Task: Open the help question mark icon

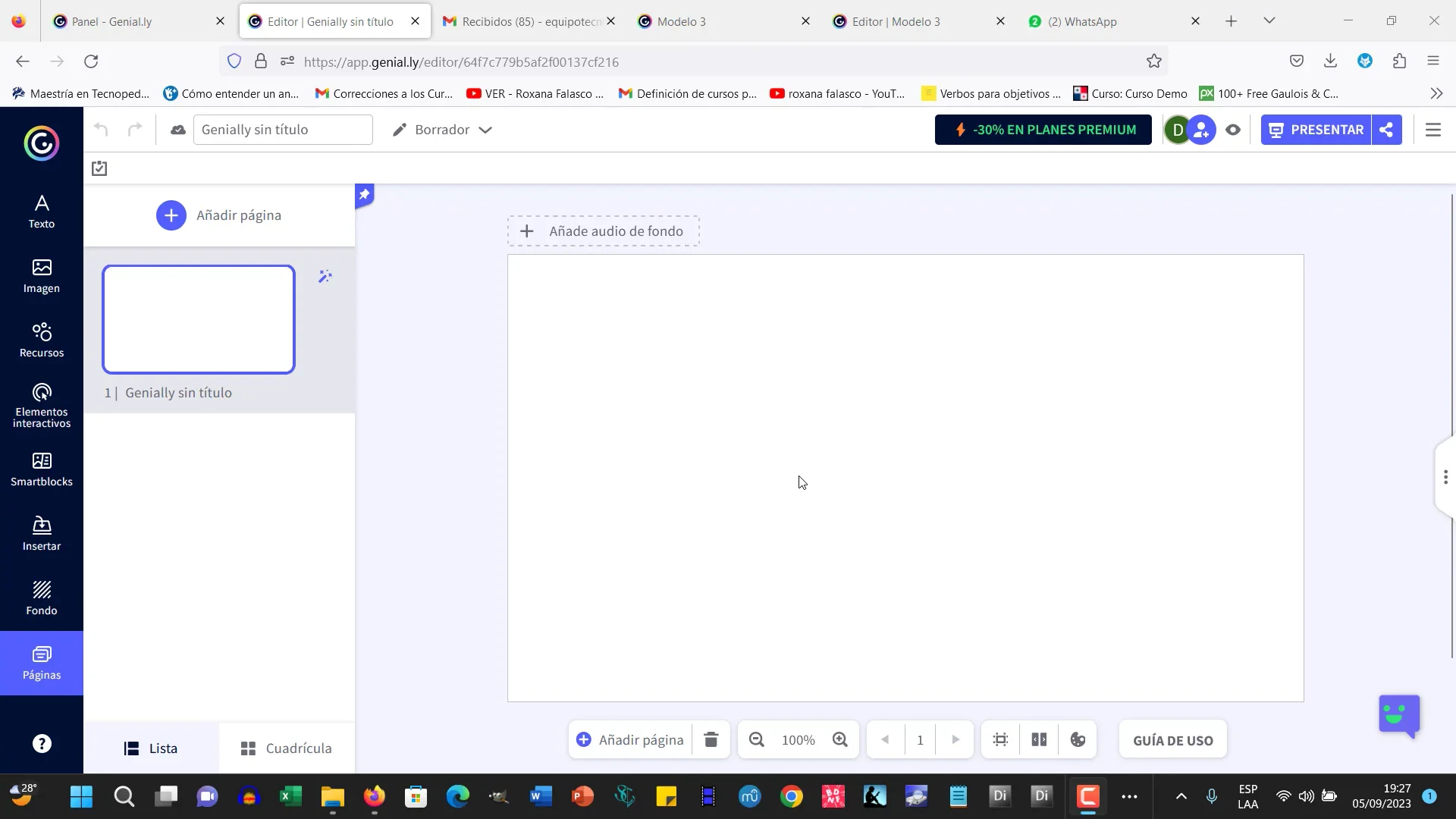Action: click(x=42, y=744)
